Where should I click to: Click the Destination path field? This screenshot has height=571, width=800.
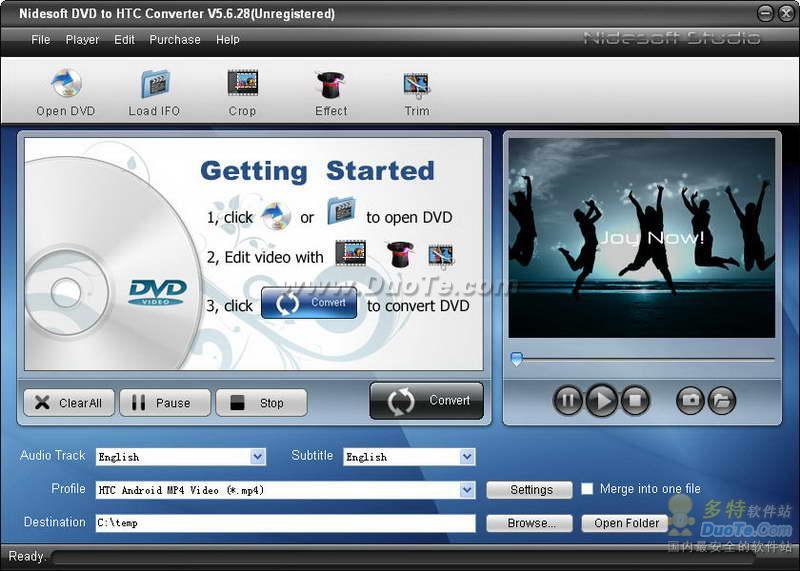pyautogui.click(x=286, y=523)
